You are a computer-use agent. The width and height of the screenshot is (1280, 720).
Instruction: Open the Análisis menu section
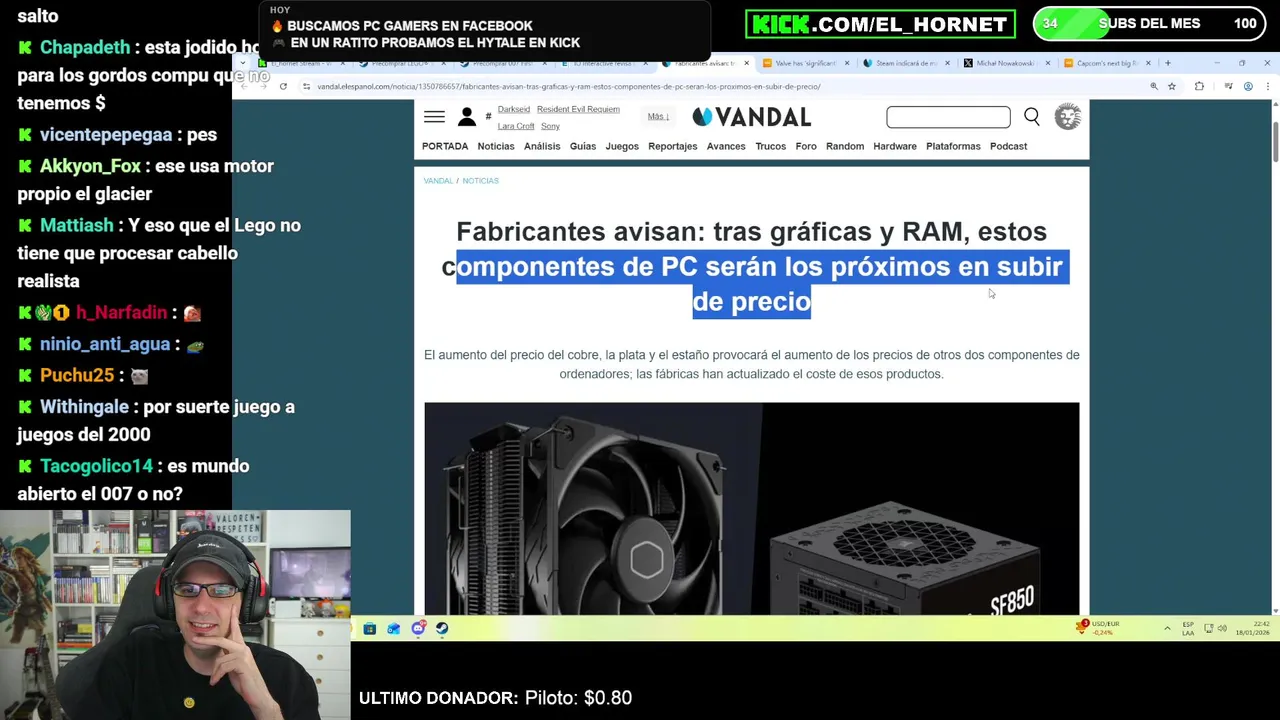coord(542,146)
